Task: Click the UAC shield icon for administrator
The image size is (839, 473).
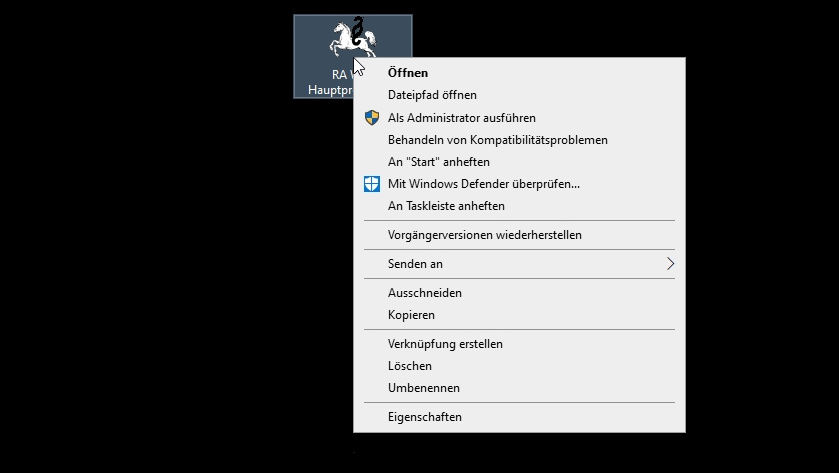Action: coord(371,118)
